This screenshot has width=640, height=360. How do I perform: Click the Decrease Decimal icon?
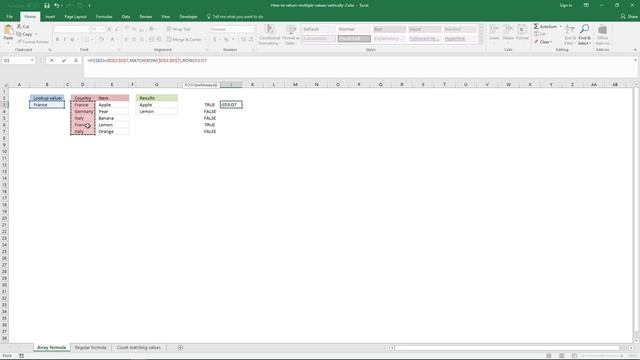pyautogui.click(x=251, y=40)
